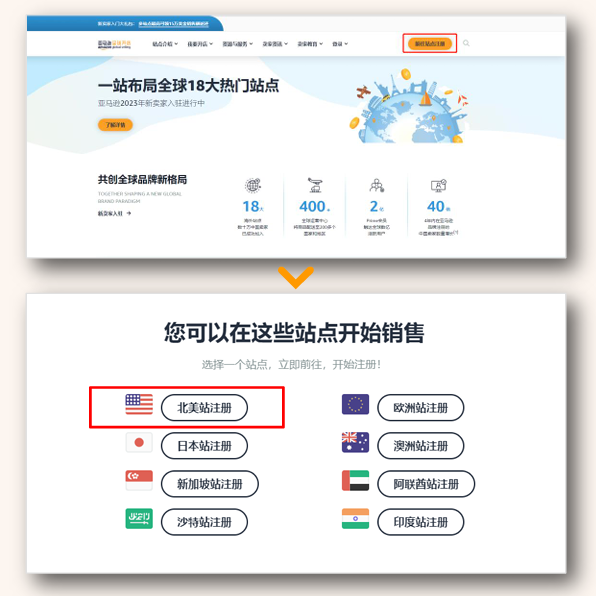Click the 印度站注册 button
596x596 pixels.
421,522
